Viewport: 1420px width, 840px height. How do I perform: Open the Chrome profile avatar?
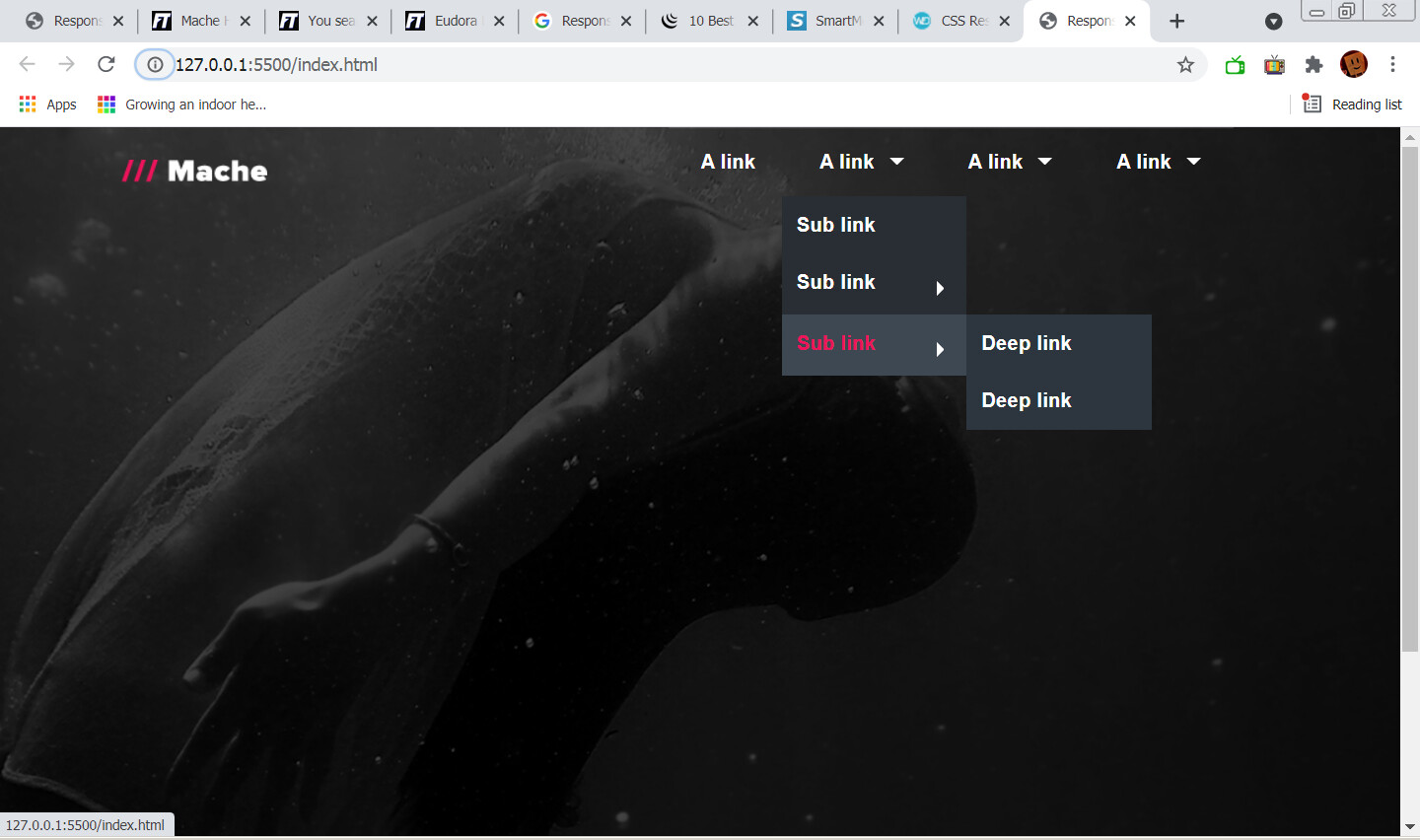pos(1354,64)
